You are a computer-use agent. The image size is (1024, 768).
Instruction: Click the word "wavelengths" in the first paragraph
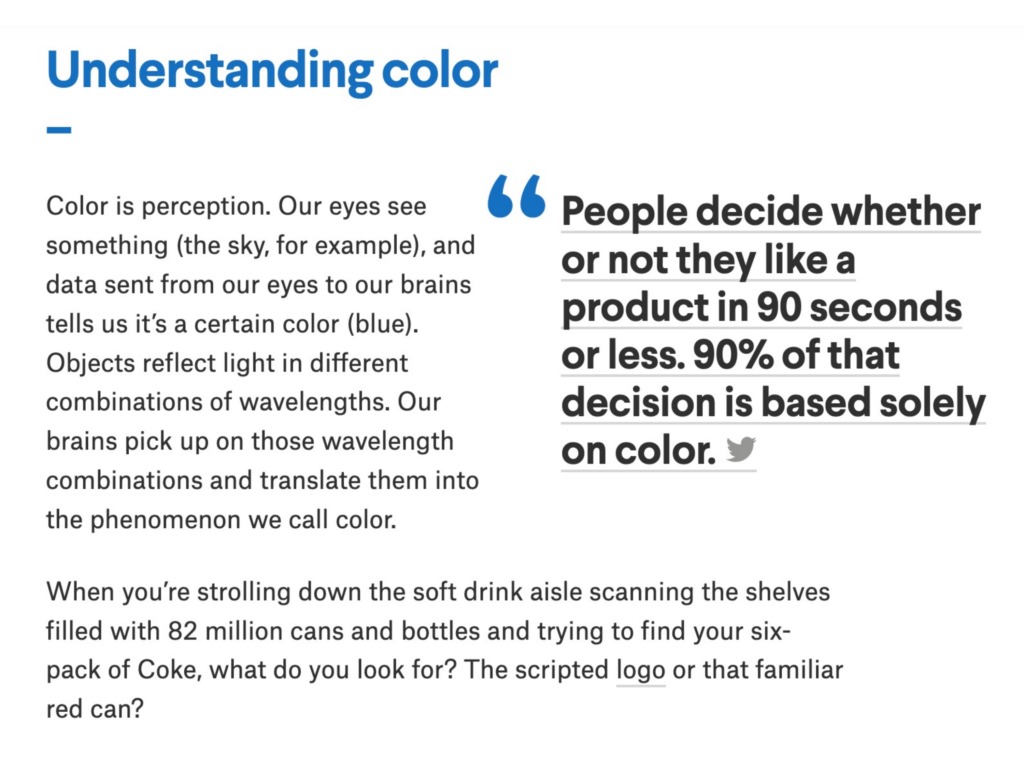click(315, 402)
